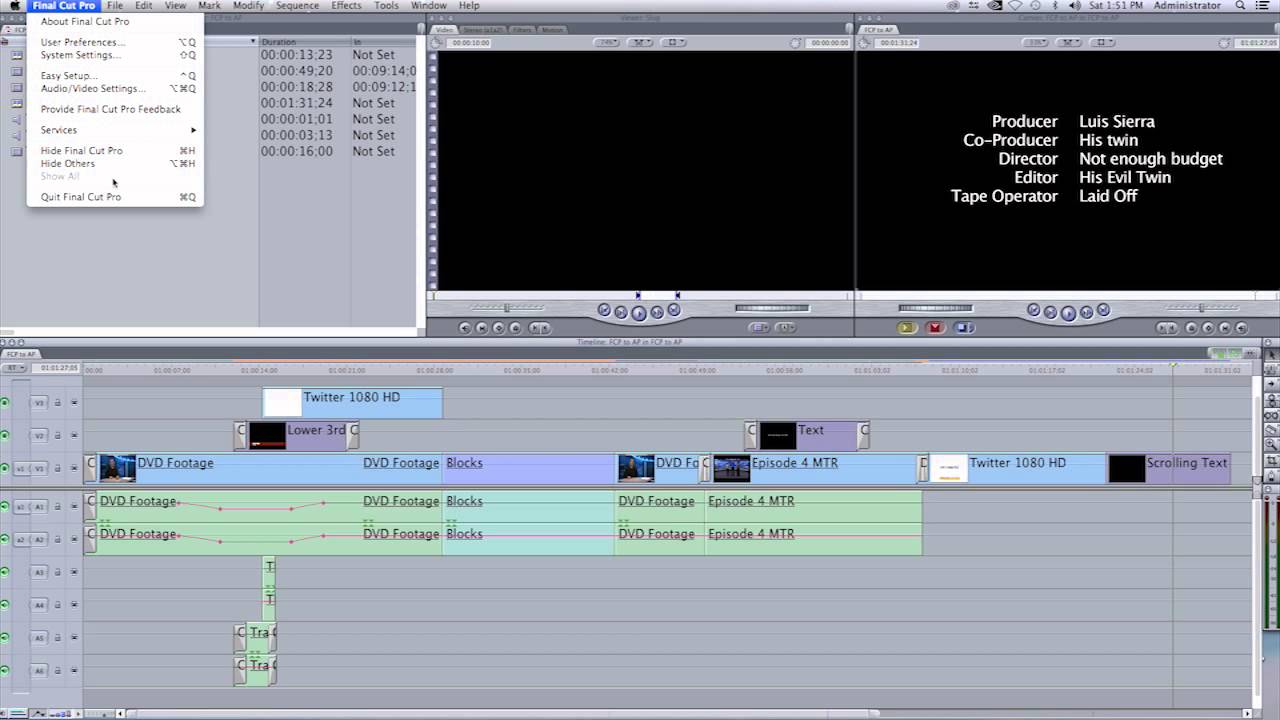Open the Viewer zoom percentage dropdown
The image size is (1280, 720).
606,43
